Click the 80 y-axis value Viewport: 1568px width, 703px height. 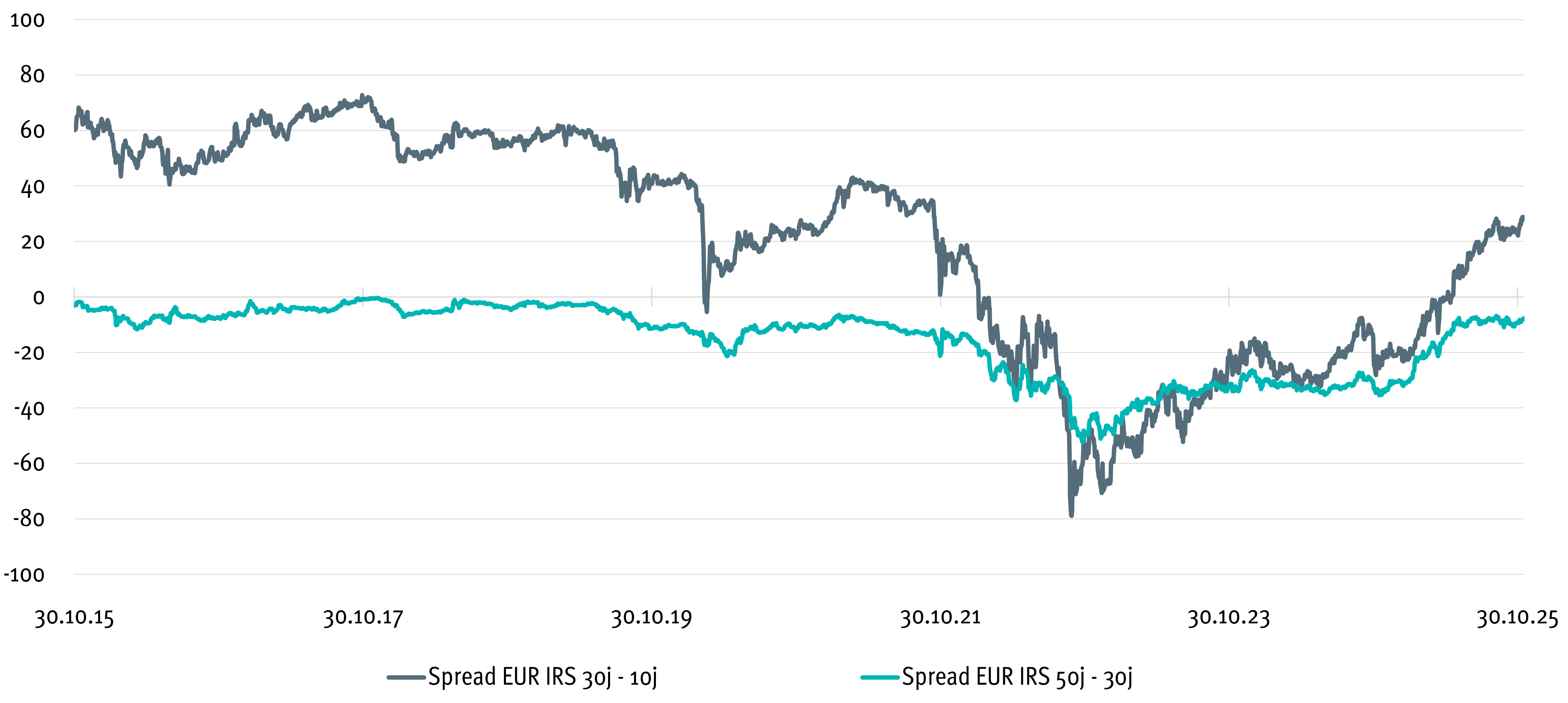tap(32, 76)
